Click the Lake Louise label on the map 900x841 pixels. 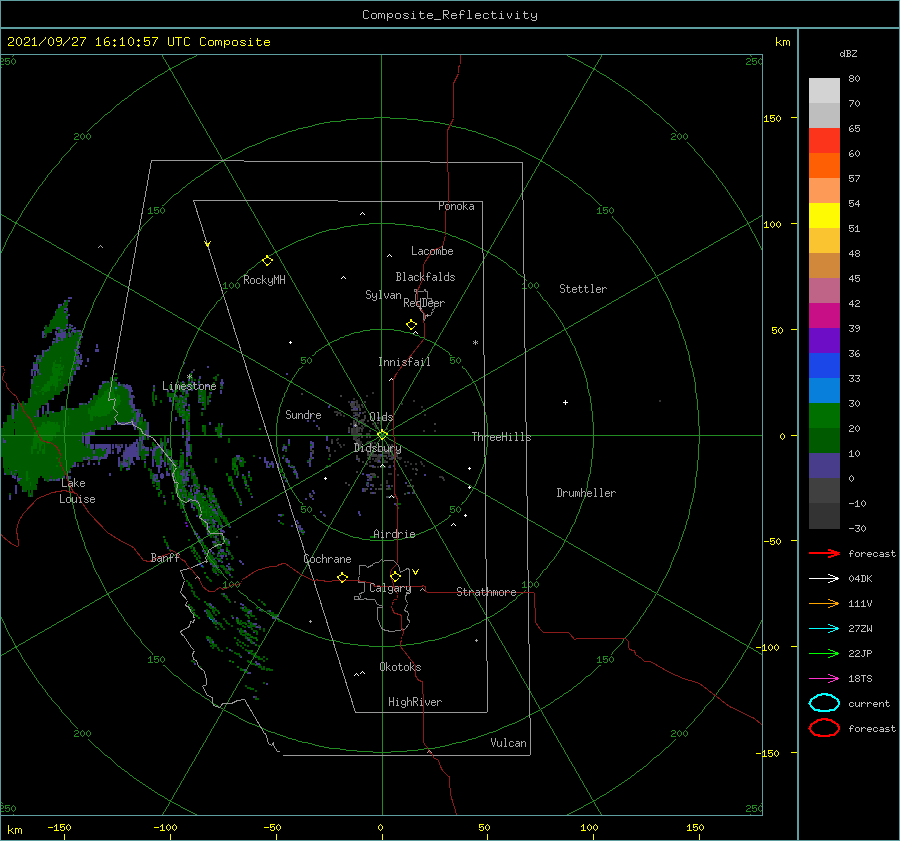pos(77,491)
